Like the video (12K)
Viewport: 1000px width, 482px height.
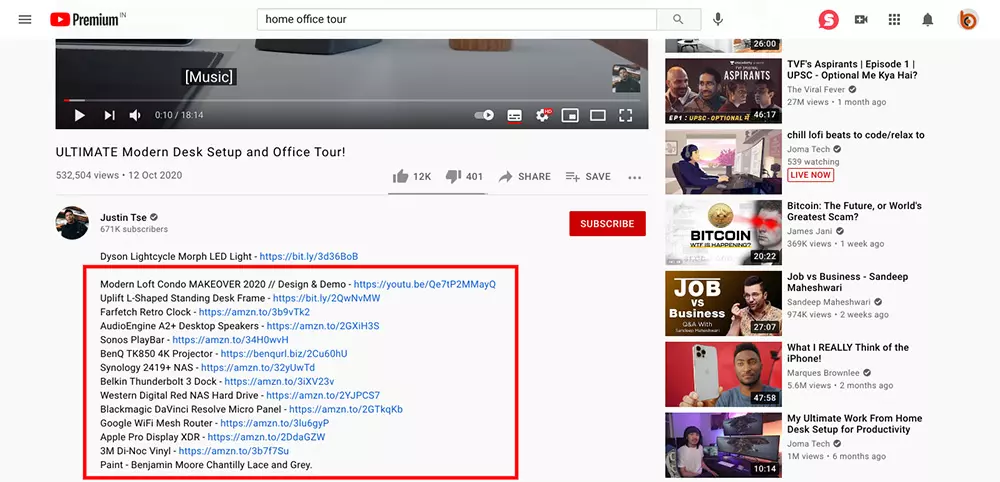(412, 177)
